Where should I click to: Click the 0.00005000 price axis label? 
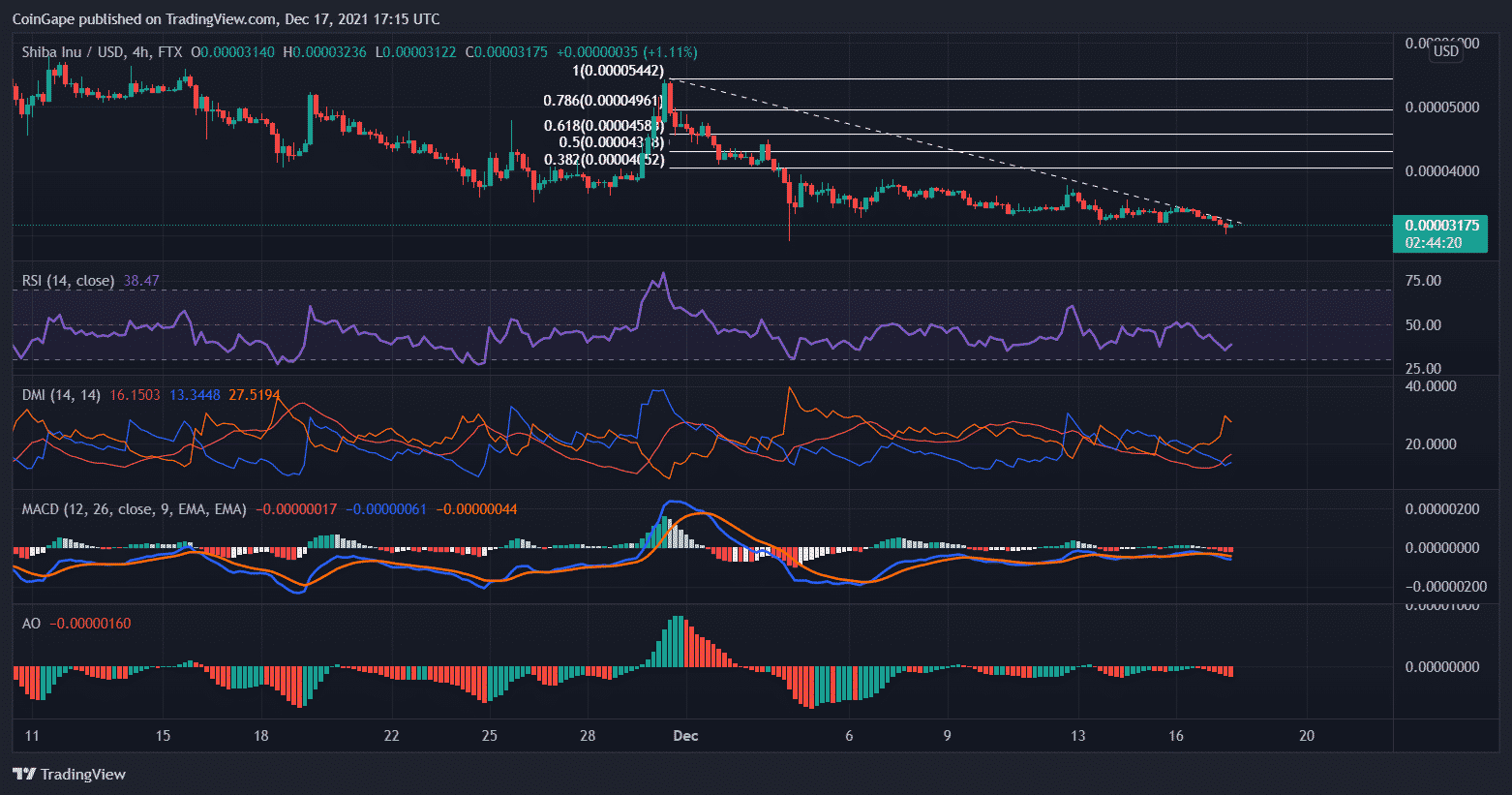[x=1441, y=107]
